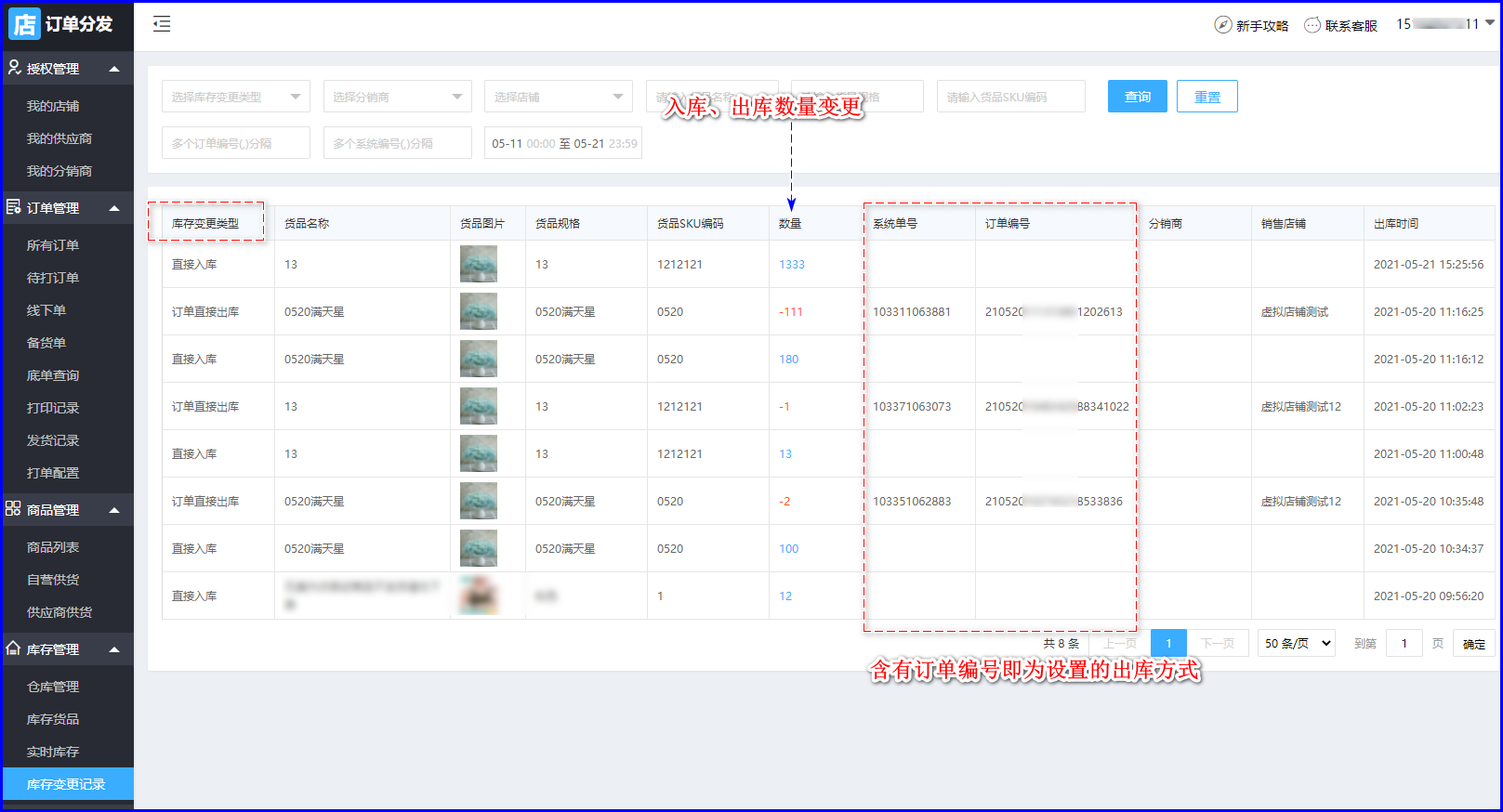Click system number 103311063881

pos(912,312)
